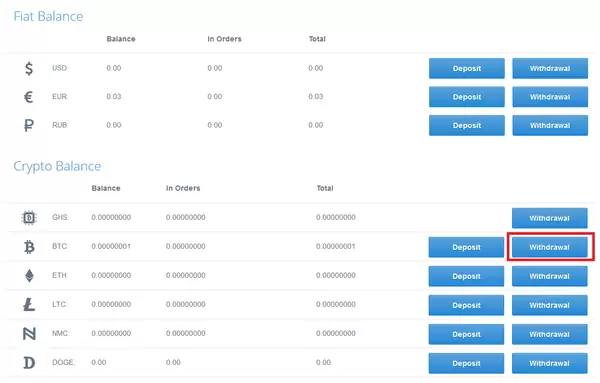This screenshot has width=600, height=383.
Task: Withdraw from the NMC balance
Action: click(549, 334)
